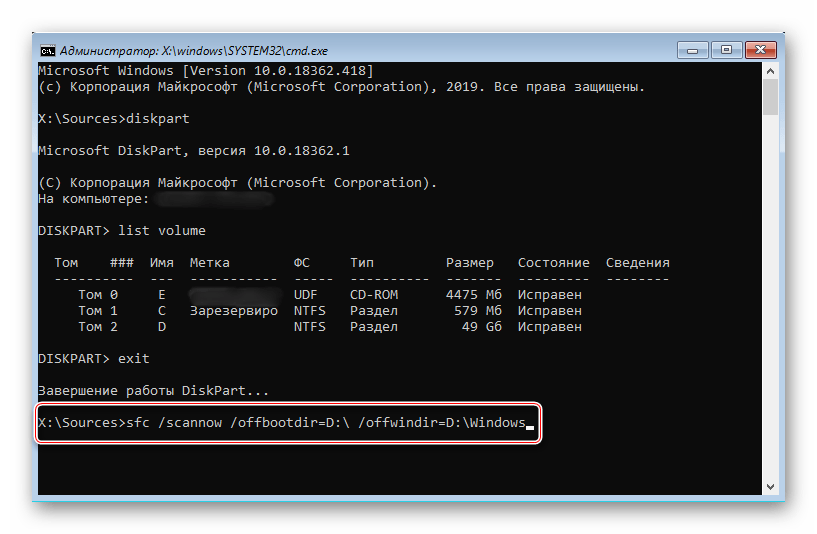Click the 'Том 0' row entry

(x=98, y=295)
